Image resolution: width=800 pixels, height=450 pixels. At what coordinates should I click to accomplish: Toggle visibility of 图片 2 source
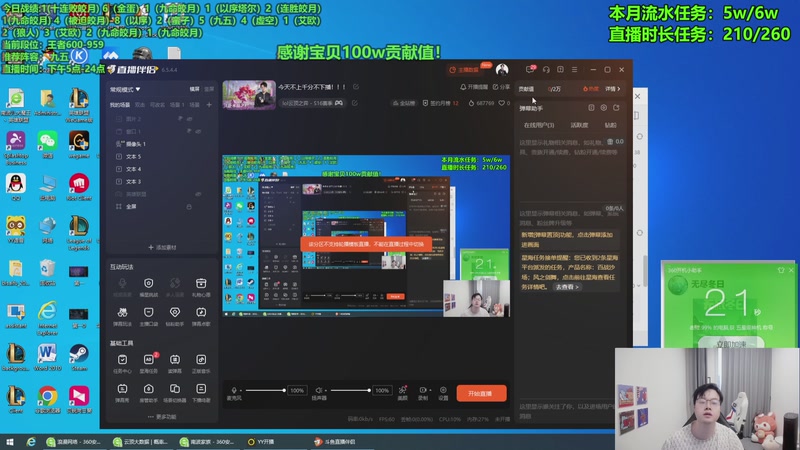pos(189,118)
